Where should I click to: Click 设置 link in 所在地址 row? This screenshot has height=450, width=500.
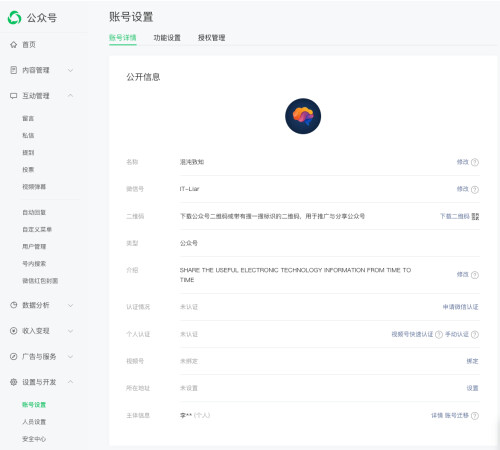[472, 388]
